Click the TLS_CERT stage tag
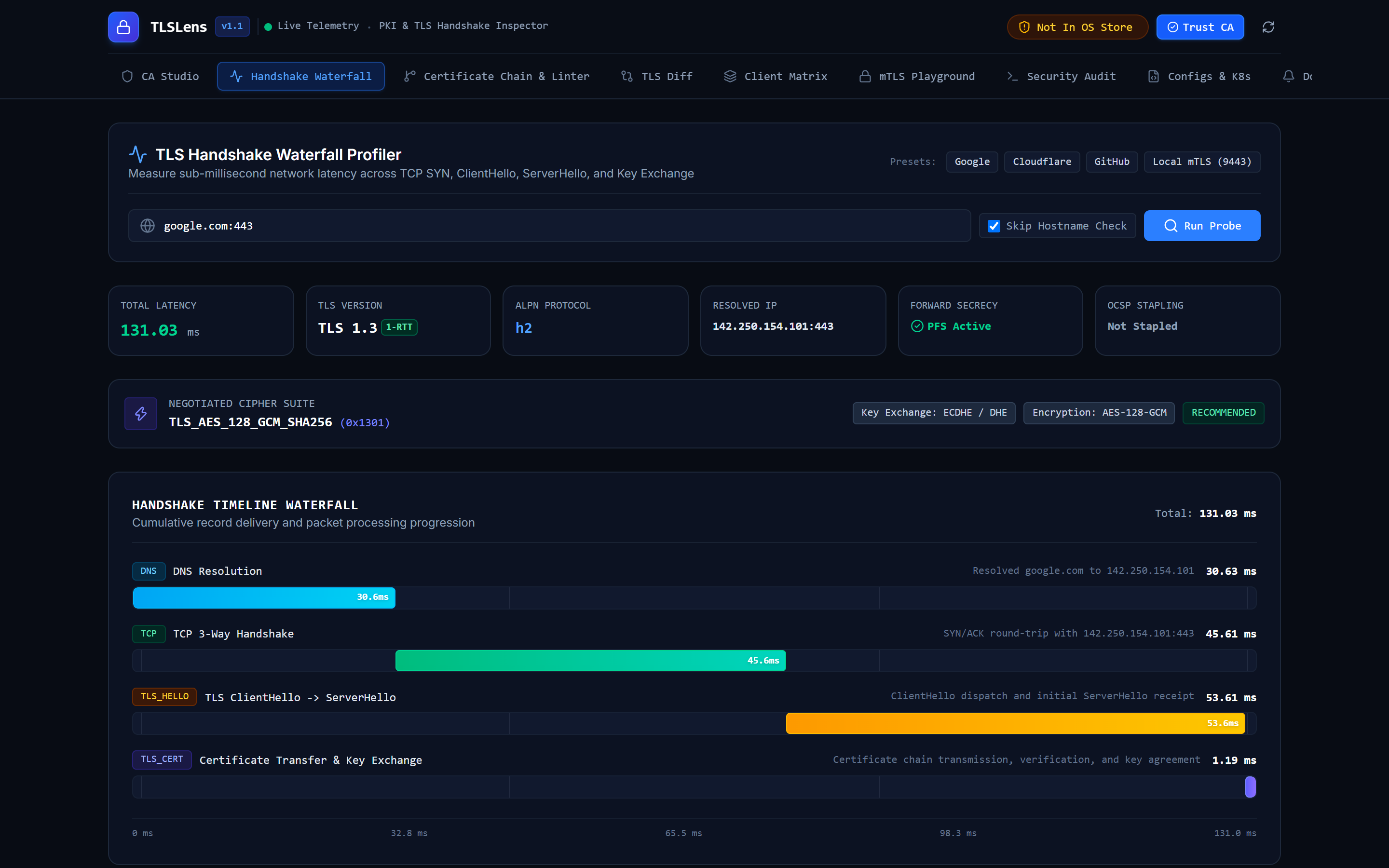This screenshot has width=1389, height=868. coord(162,759)
